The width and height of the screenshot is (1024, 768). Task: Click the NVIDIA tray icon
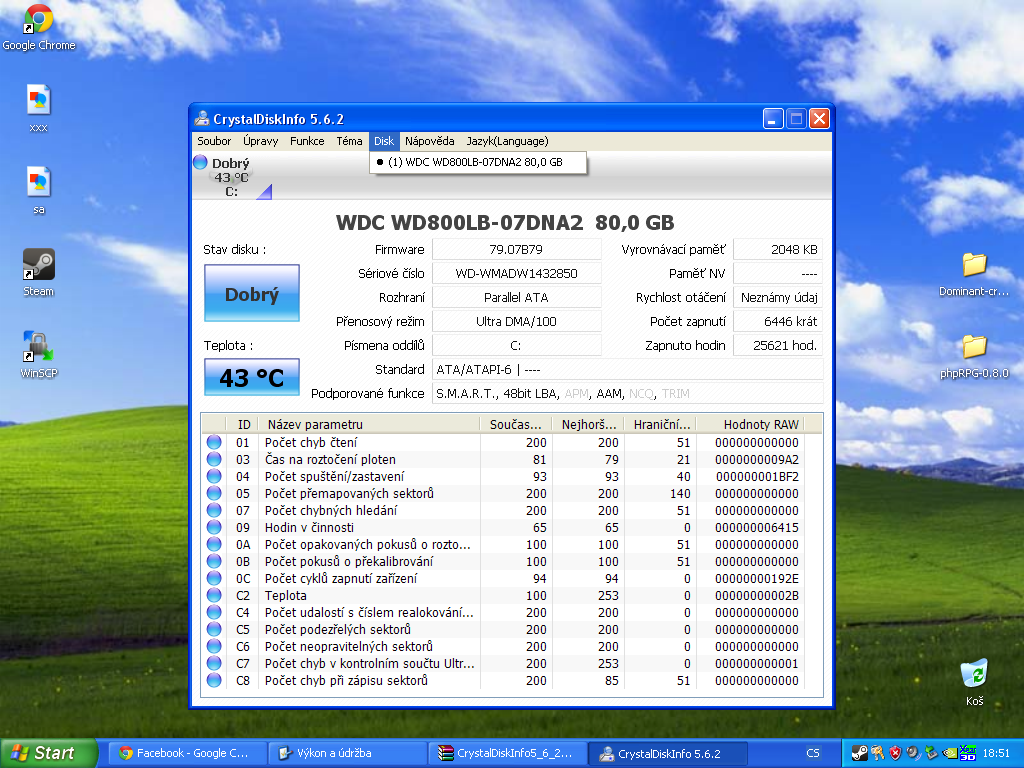950,753
